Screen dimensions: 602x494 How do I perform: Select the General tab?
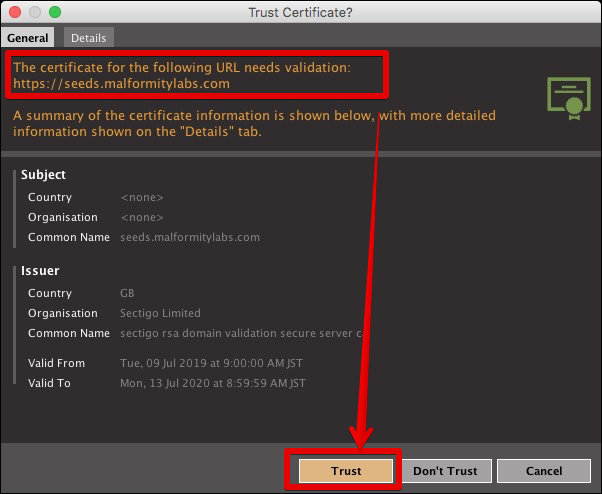[x=29, y=37]
